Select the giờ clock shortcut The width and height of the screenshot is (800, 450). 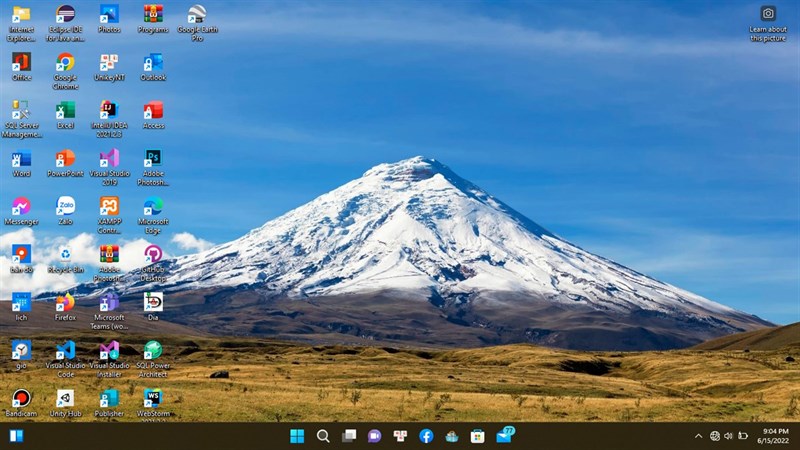tap(21, 355)
